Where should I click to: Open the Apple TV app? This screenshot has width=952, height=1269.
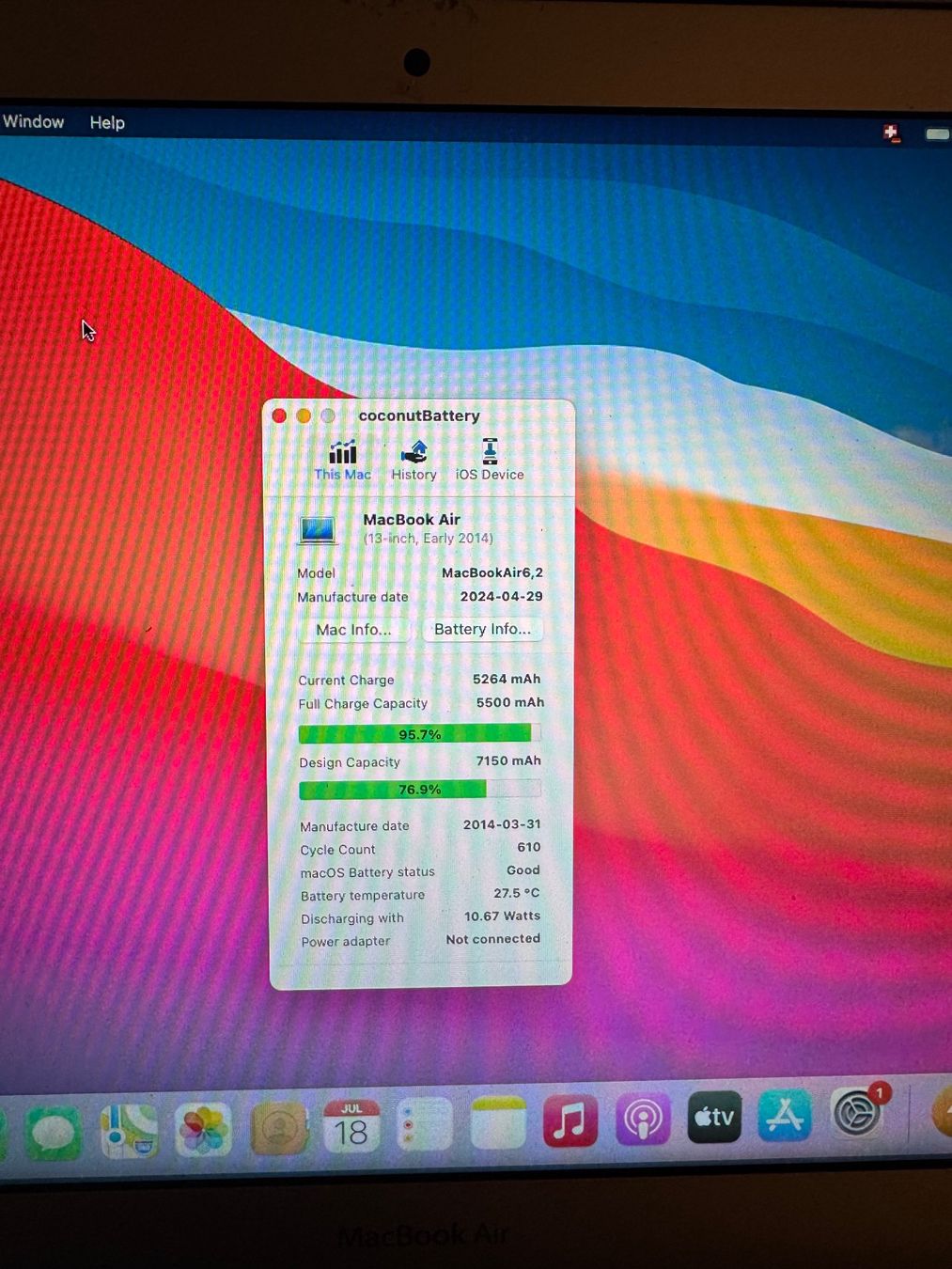pos(714,1117)
